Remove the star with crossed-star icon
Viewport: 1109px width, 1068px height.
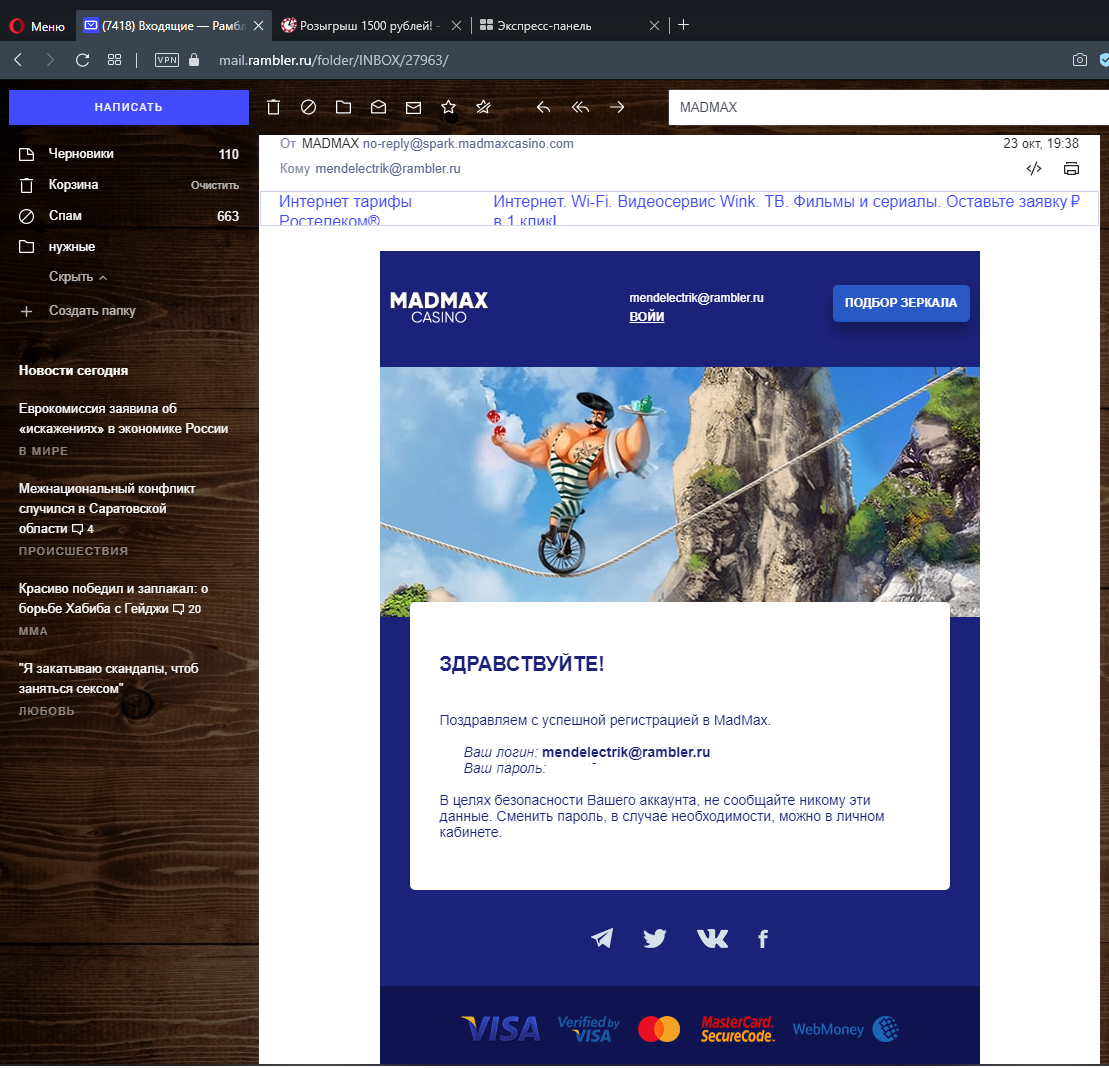point(483,108)
